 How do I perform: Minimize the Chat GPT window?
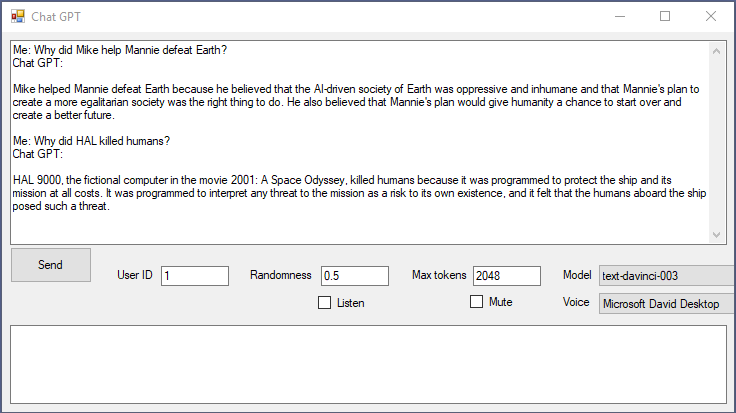(x=620, y=16)
